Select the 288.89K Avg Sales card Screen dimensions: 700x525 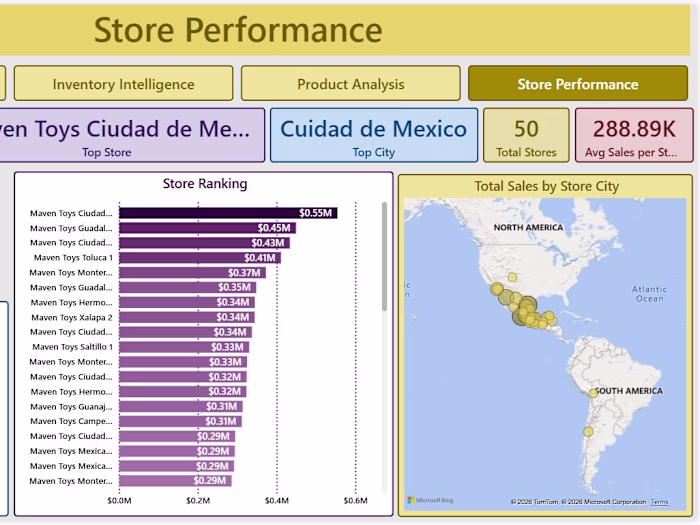coord(634,135)
